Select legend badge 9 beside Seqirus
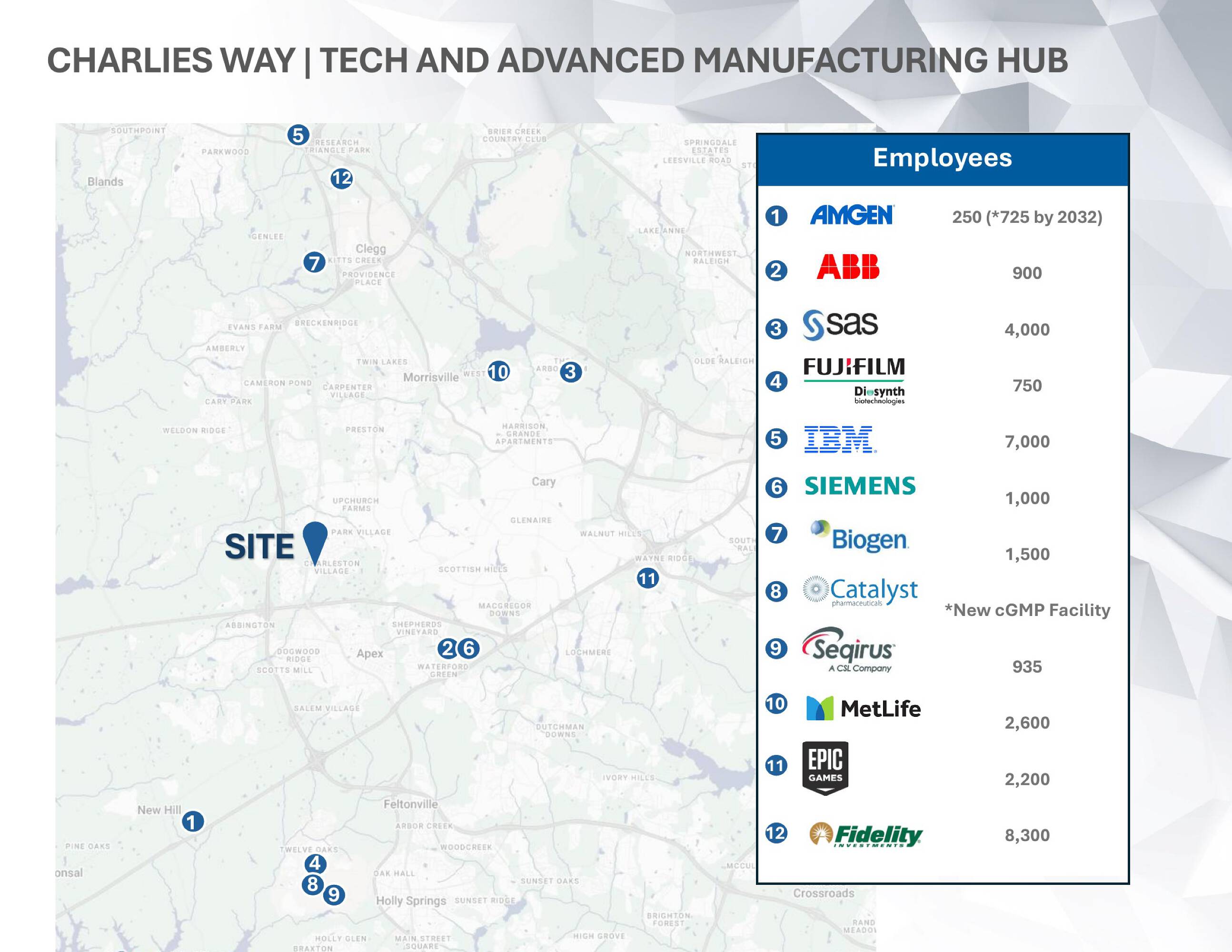The image size is (1232, 952). [x=776, y=648]
